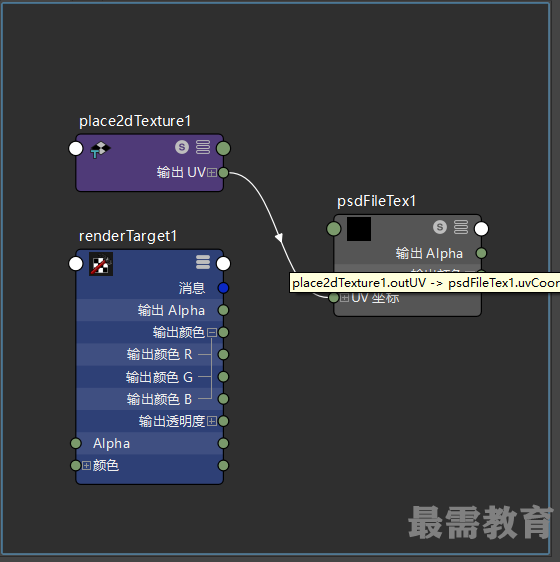
Task: Select the 输出透明度 attribute label
Action: [x=172, y=421]
